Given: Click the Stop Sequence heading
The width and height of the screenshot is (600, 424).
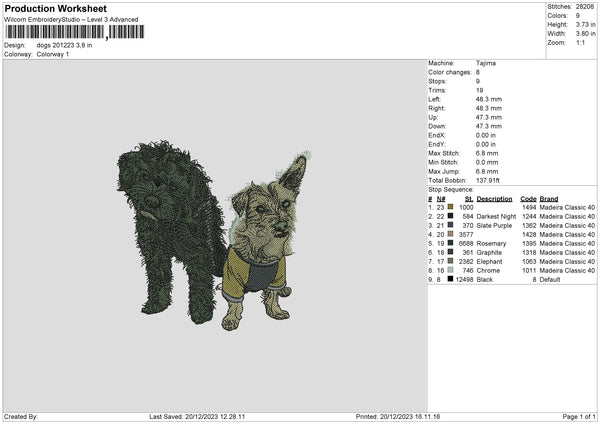Looking at the screenshot, I should tap(451, 188).
